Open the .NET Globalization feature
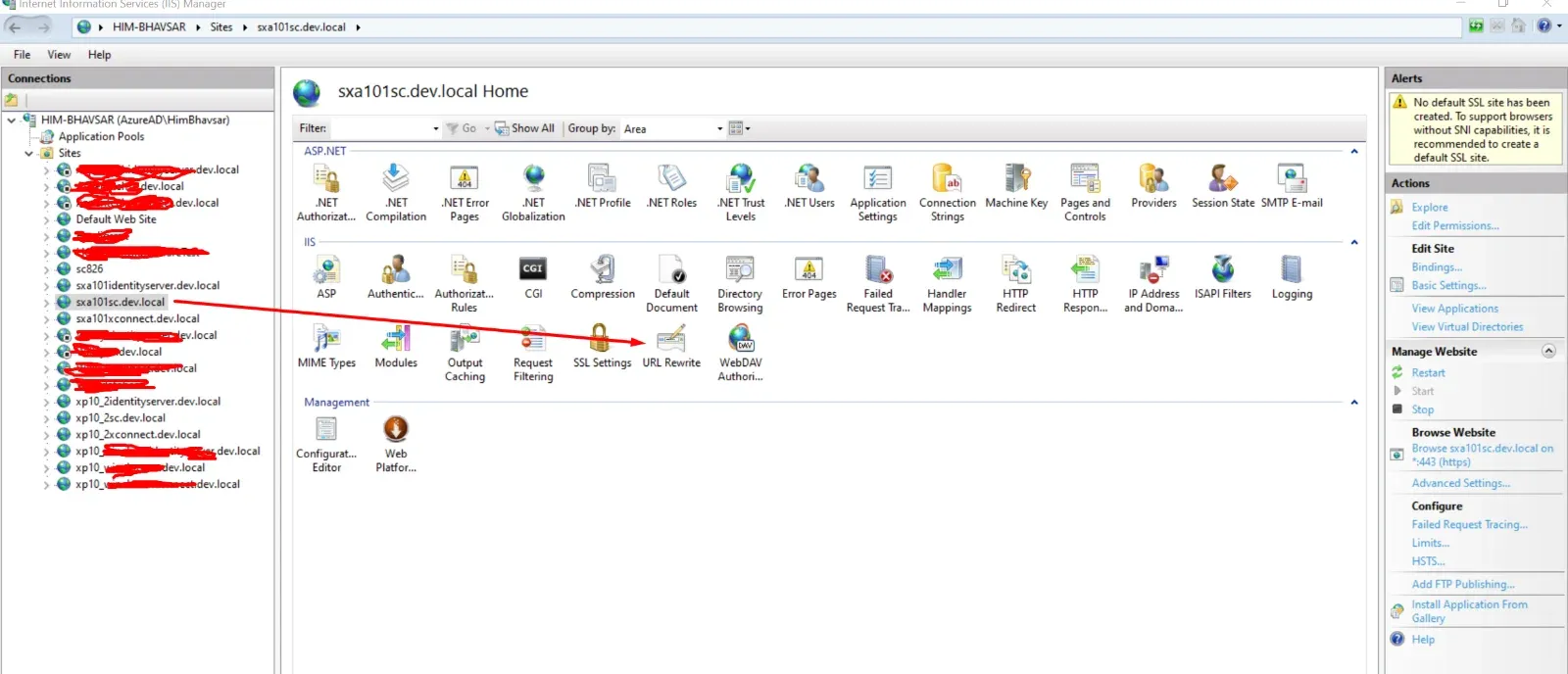1568x674 pixels. (533, 192)
